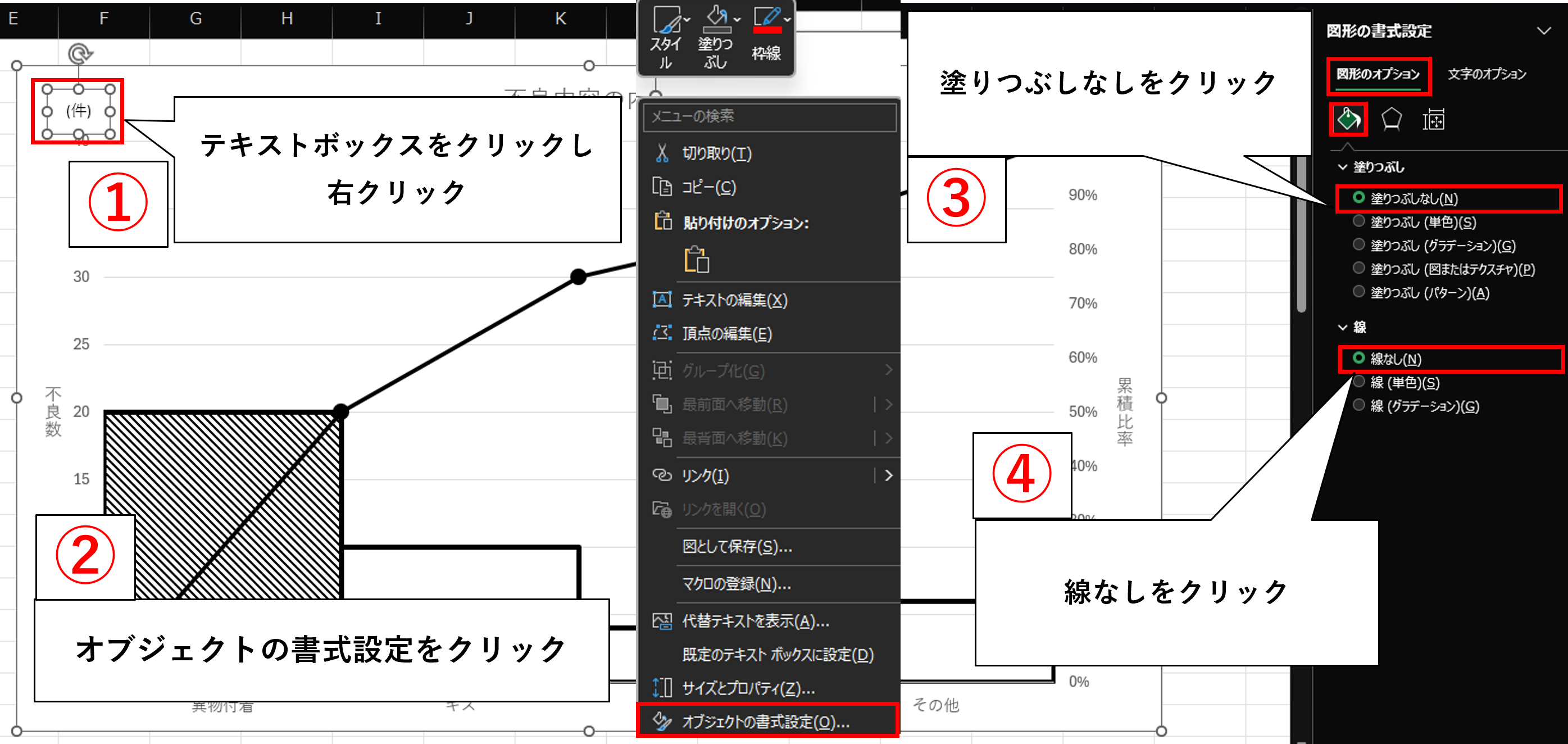This screenshot has height=744, width=1568.
Task: Select column header G
Action: click(196, 19)
